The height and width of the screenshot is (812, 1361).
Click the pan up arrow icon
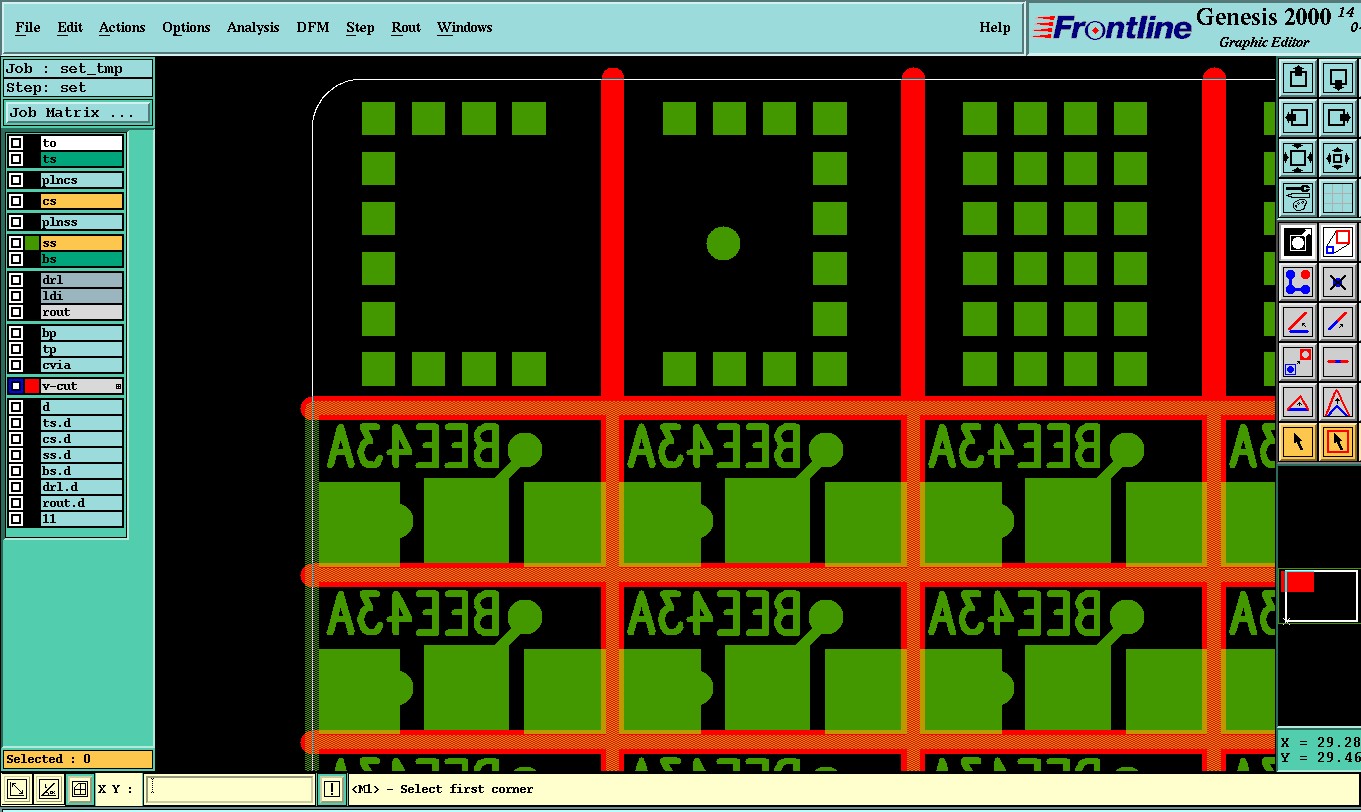point(1298,77)
